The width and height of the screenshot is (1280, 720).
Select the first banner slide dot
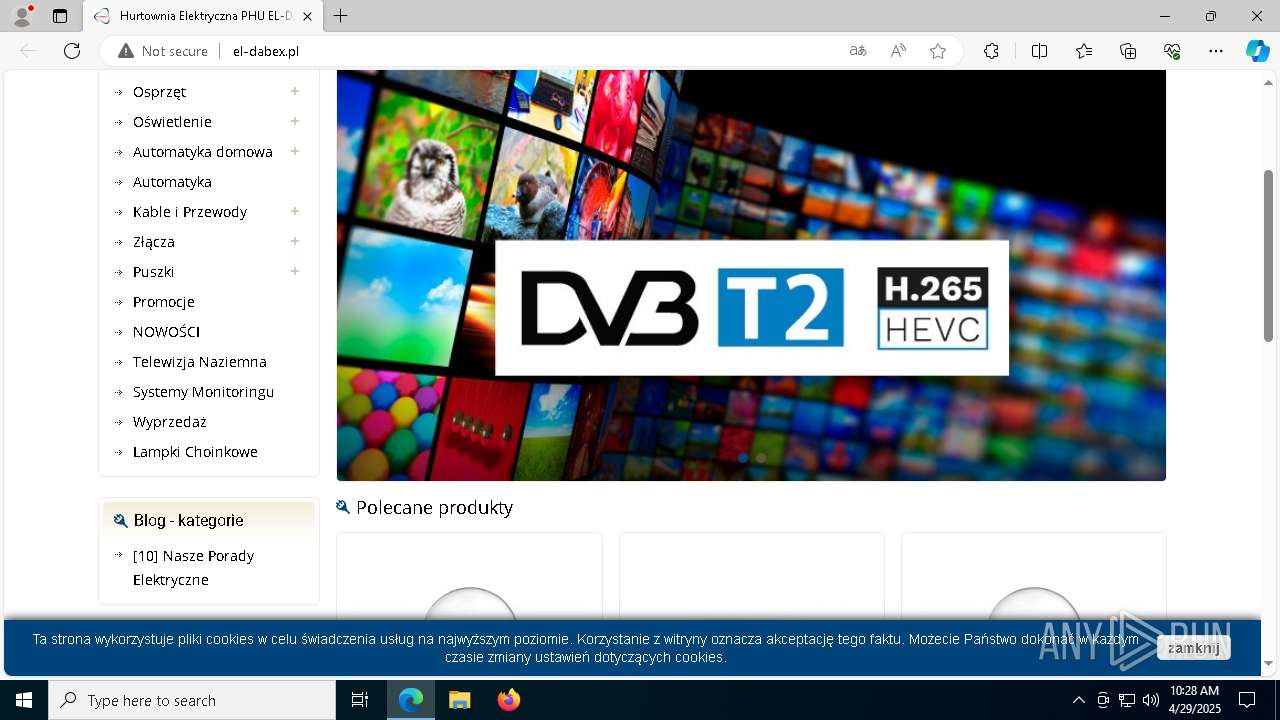click(742, 457)
